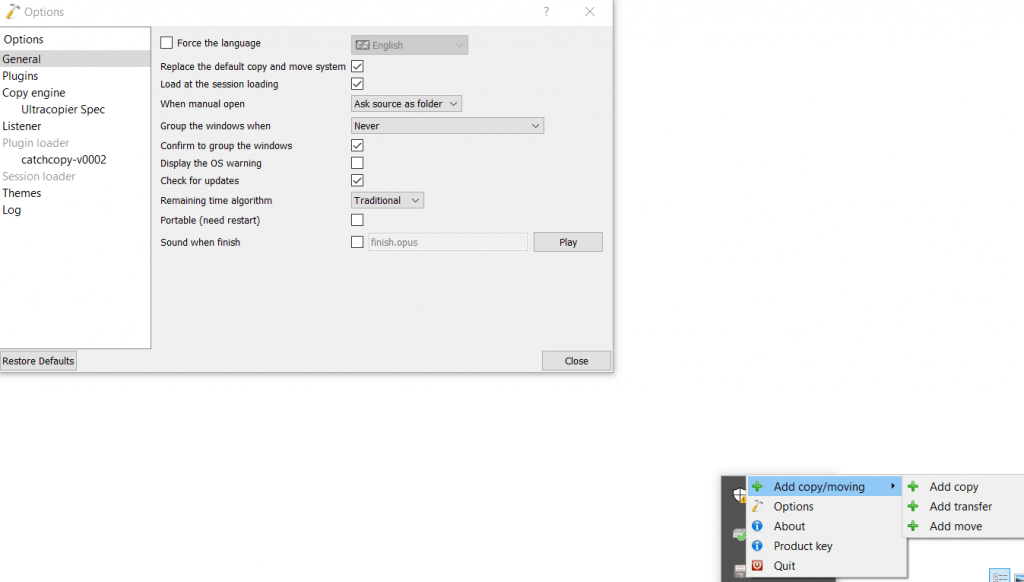Uncheck Load at the session loading
The height and width of the screenshot is (582, 1024).
(x=357, y=84)
